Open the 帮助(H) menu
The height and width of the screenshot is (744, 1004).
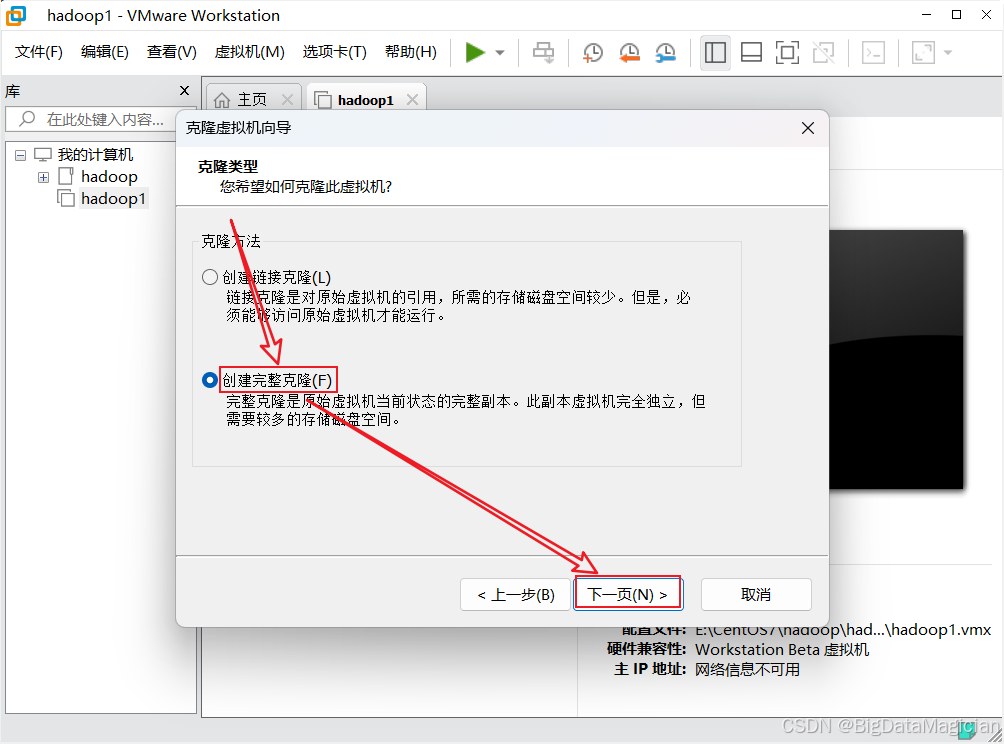(x=410, y=52)
